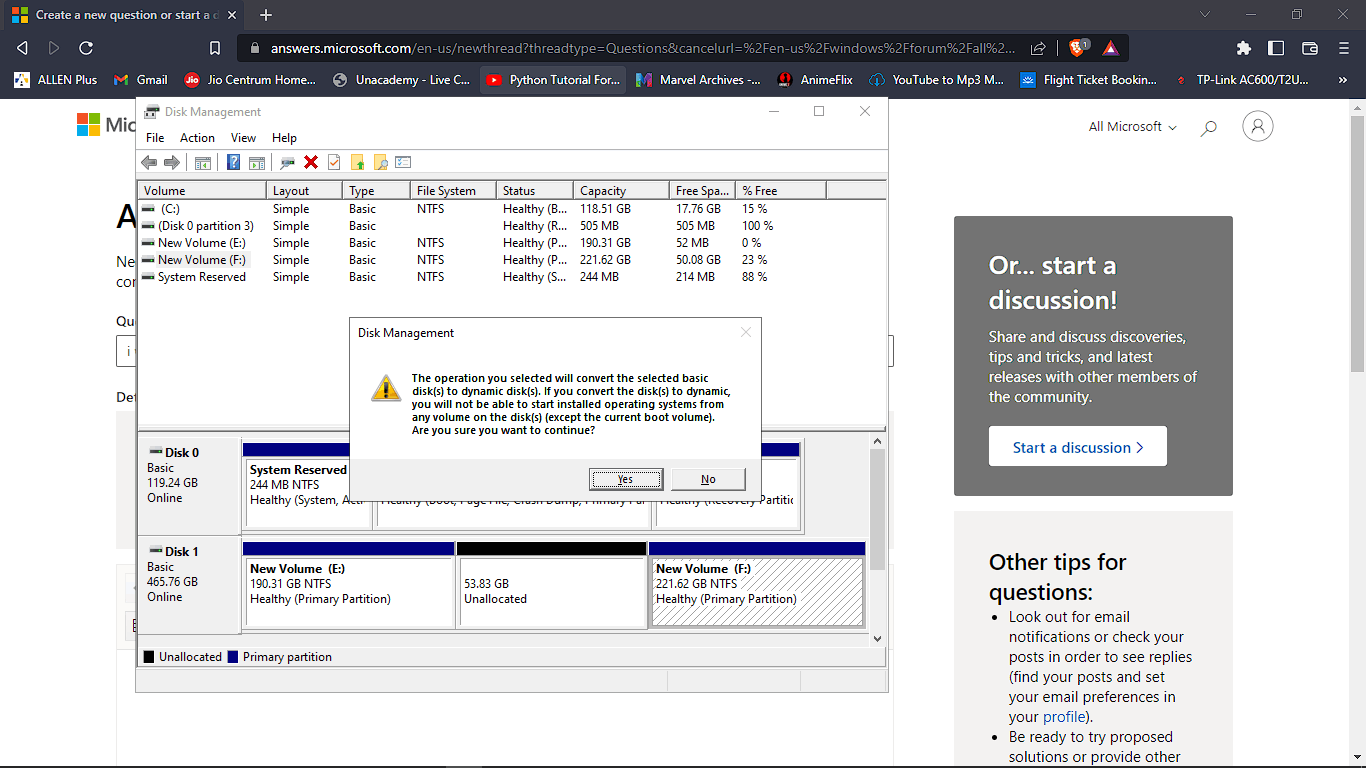This screenshot has height=768, width=1366.
Task: Click the browser address bar URL
Action: tap(642, 48)
